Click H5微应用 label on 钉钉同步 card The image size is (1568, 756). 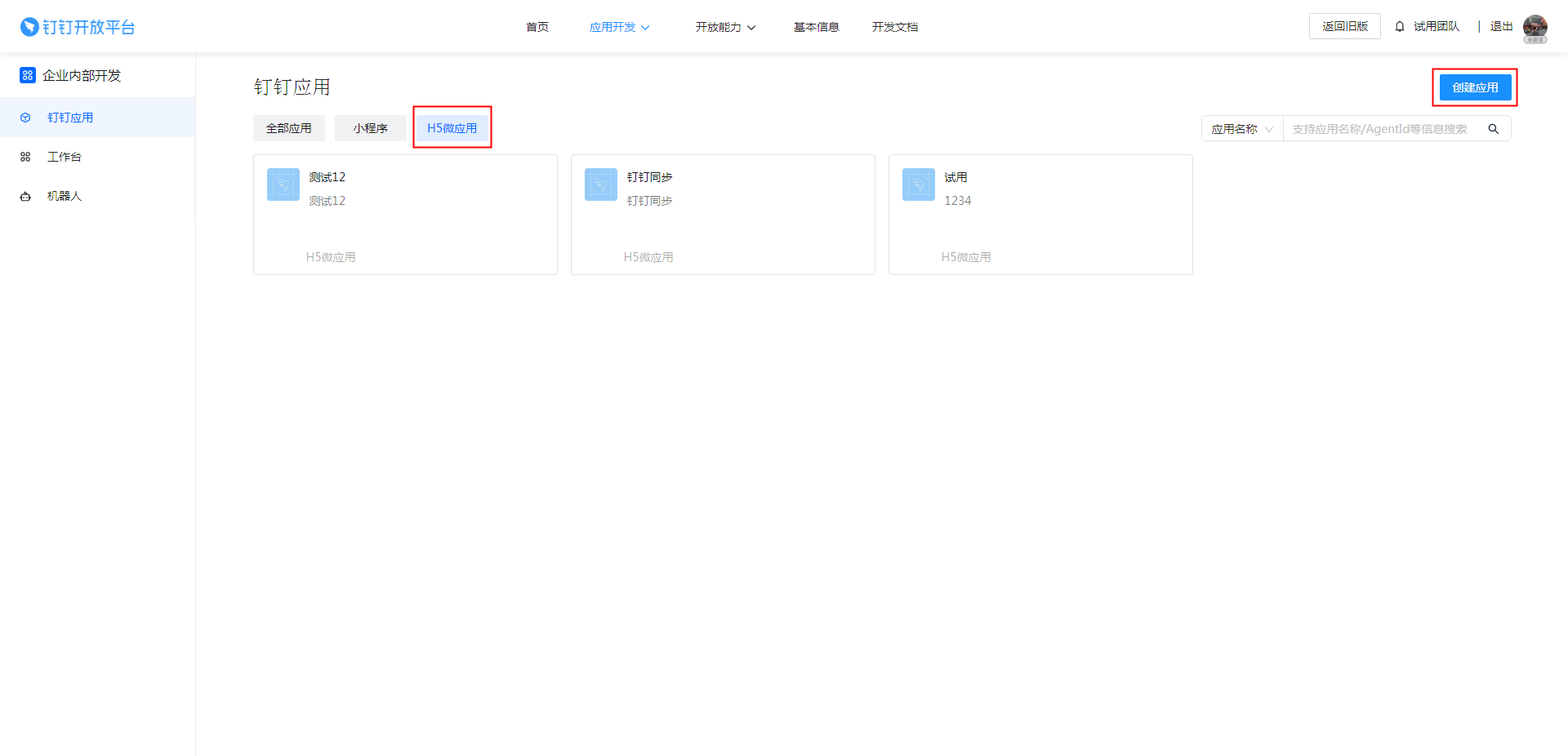(648, 257)
